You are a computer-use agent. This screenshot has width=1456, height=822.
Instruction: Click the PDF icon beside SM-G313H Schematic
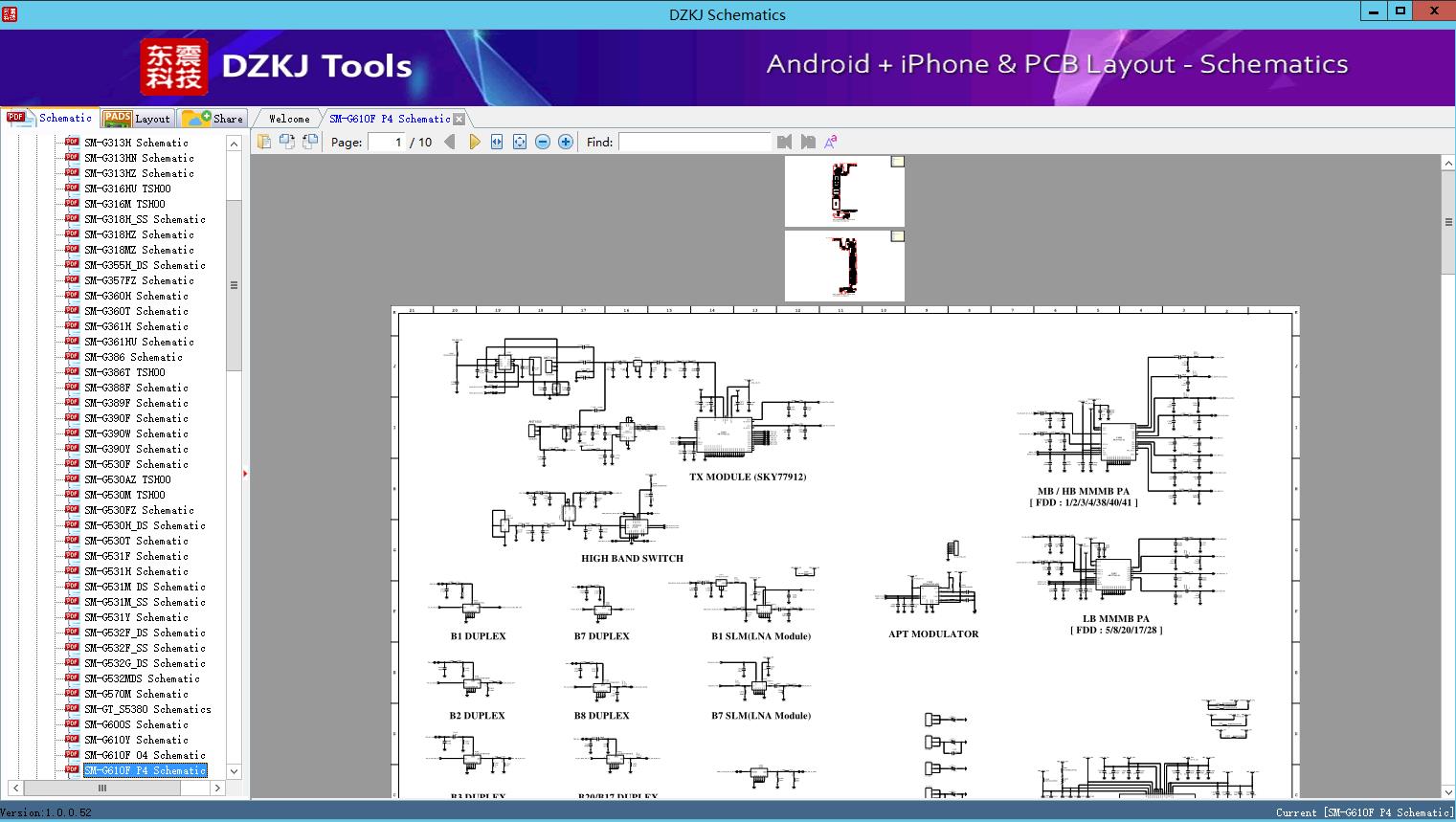tap(72, 142)
